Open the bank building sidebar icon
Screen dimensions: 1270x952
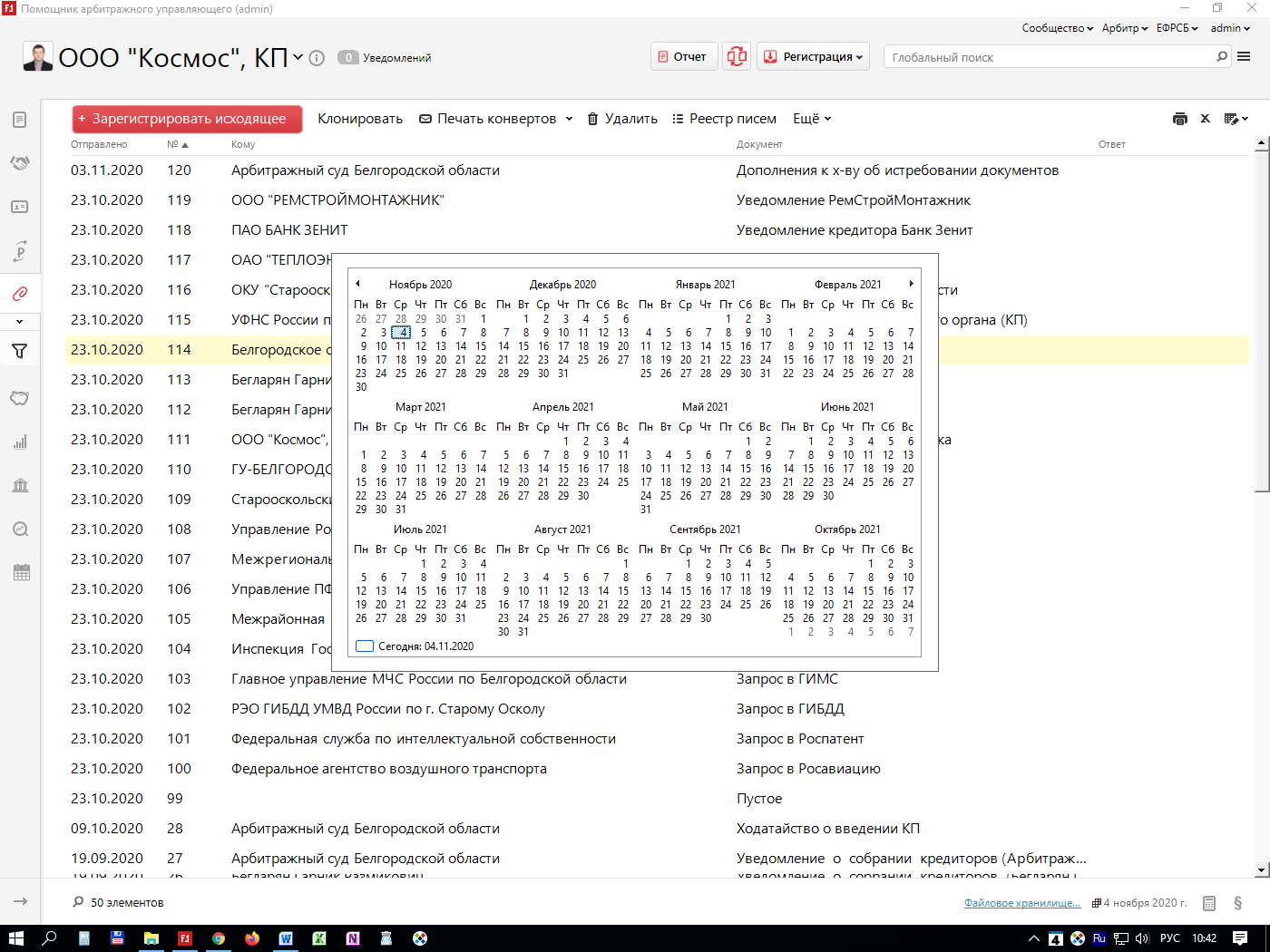pos(20,485)
